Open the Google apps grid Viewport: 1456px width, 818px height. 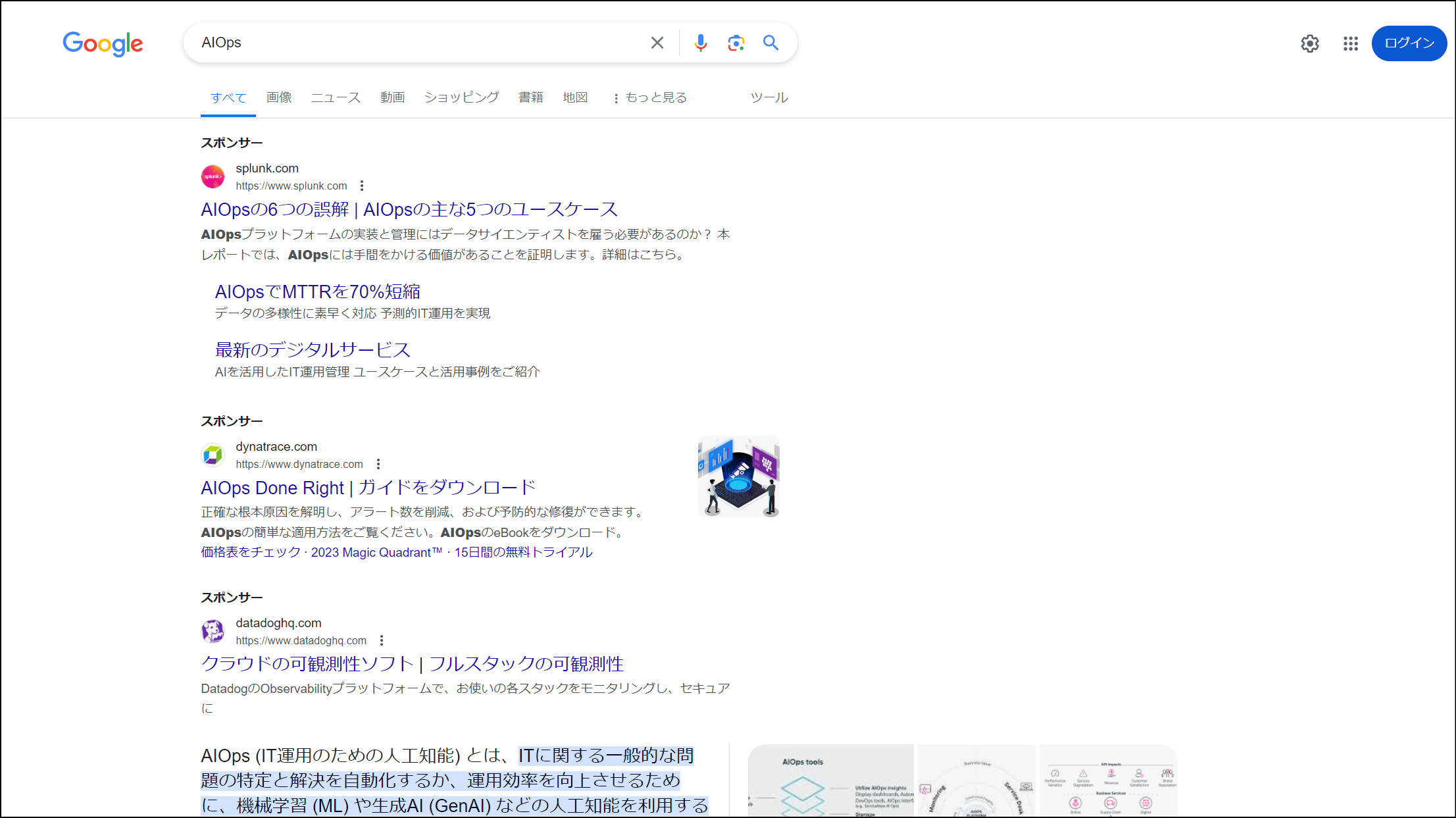coord(1349,43)
